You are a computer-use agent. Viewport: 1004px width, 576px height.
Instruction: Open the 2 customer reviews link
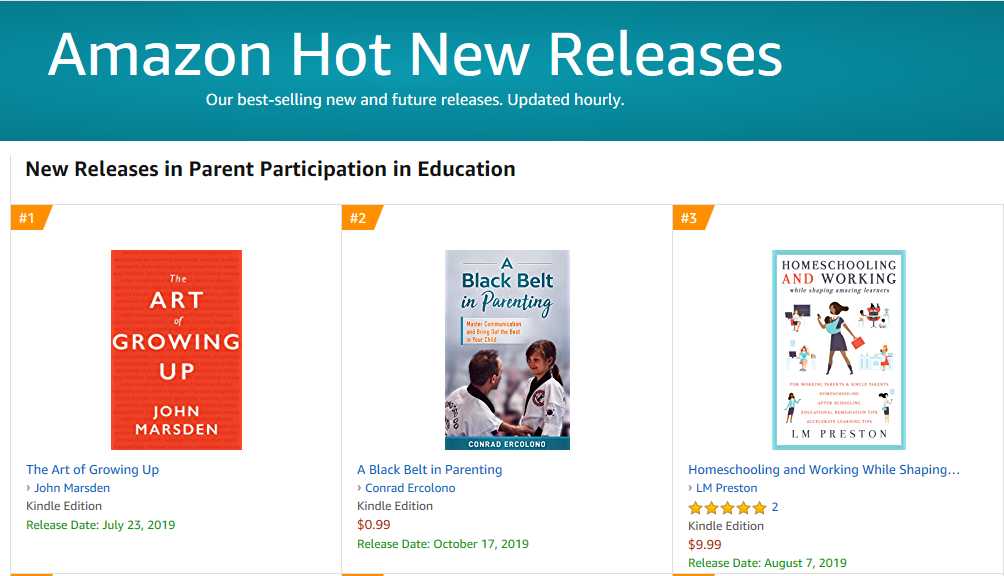[x=774, y=508]
